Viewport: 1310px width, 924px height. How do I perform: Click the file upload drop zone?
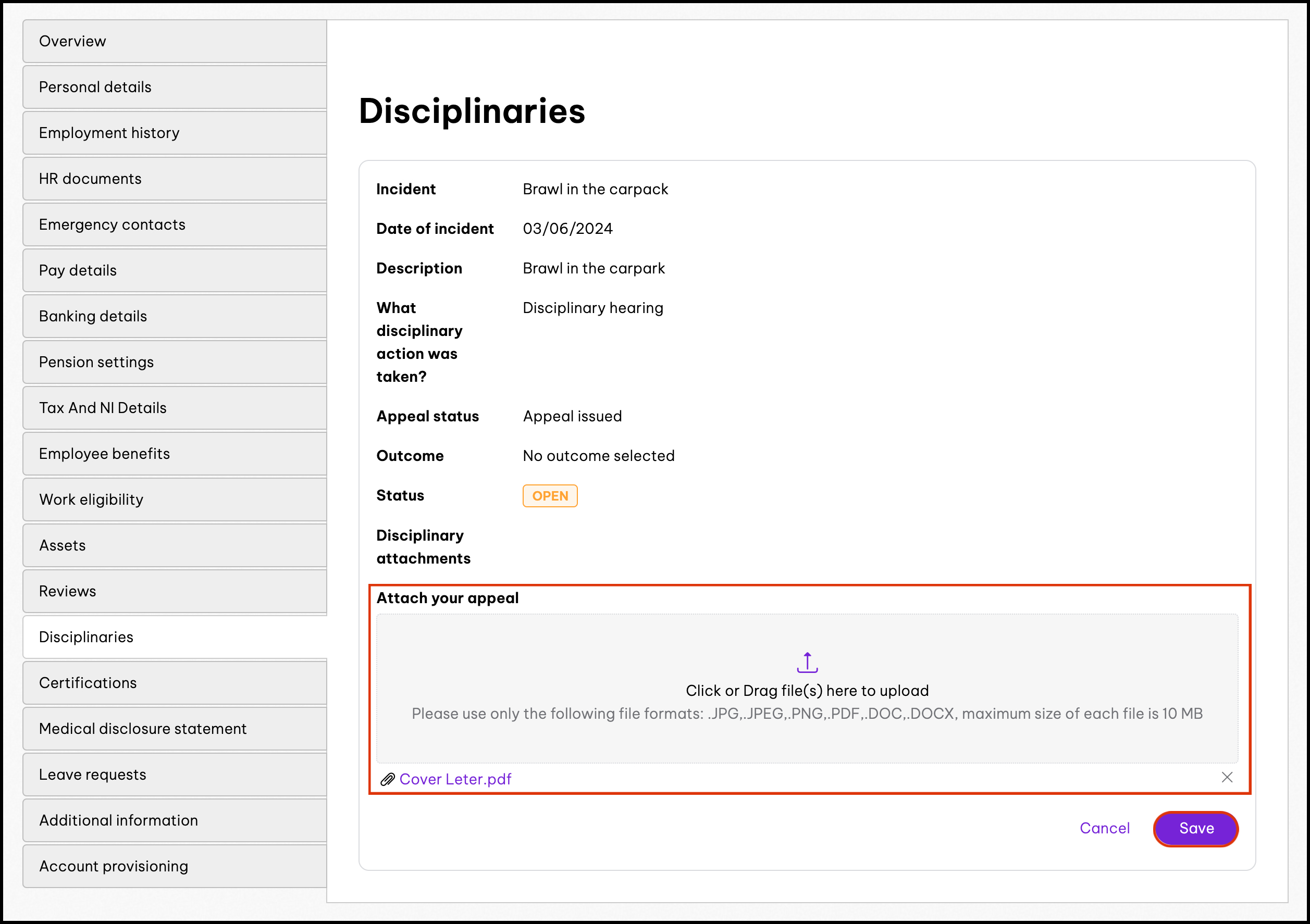[807, 689]
